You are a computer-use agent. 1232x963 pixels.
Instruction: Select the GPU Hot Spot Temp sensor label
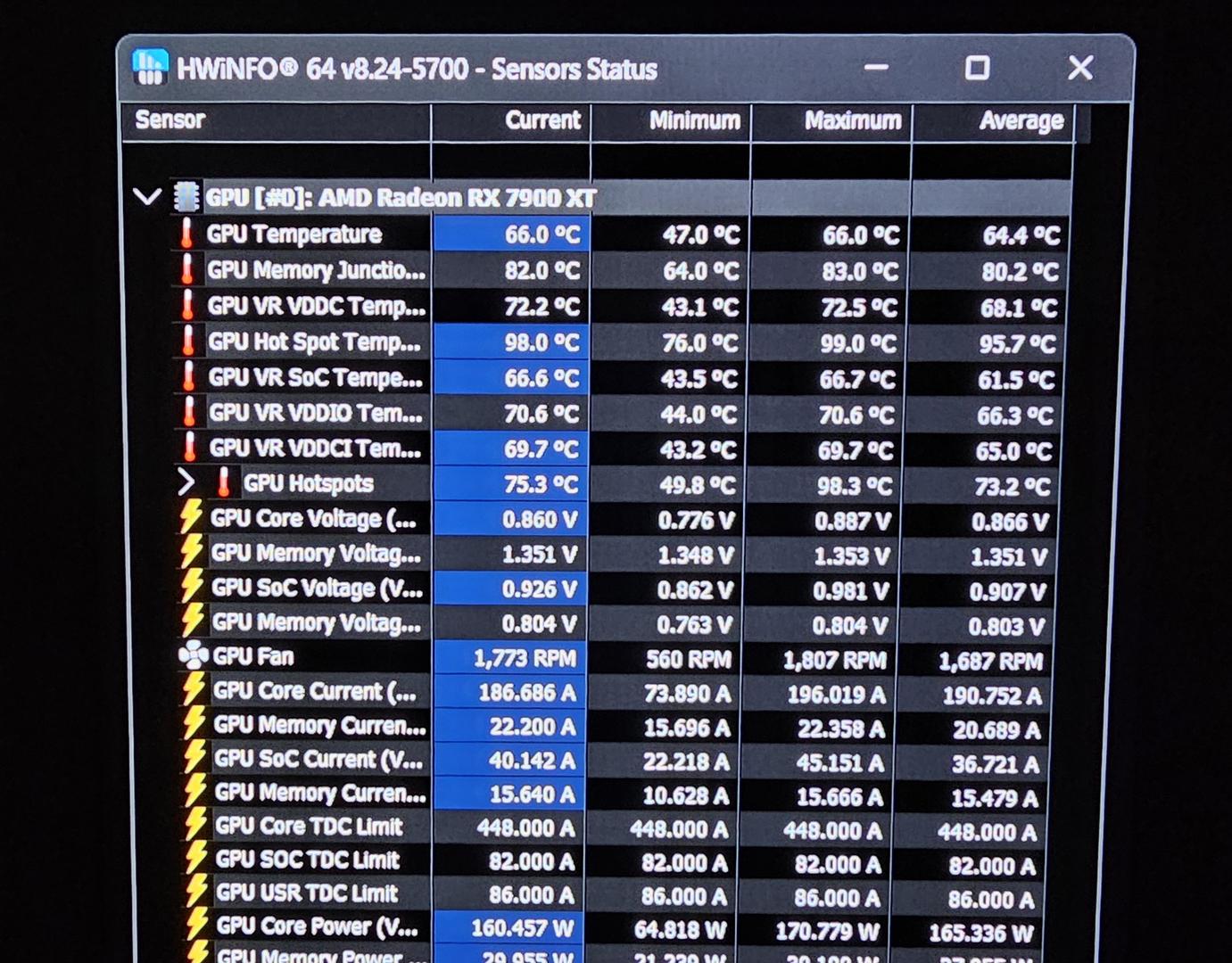click(314, 342)
